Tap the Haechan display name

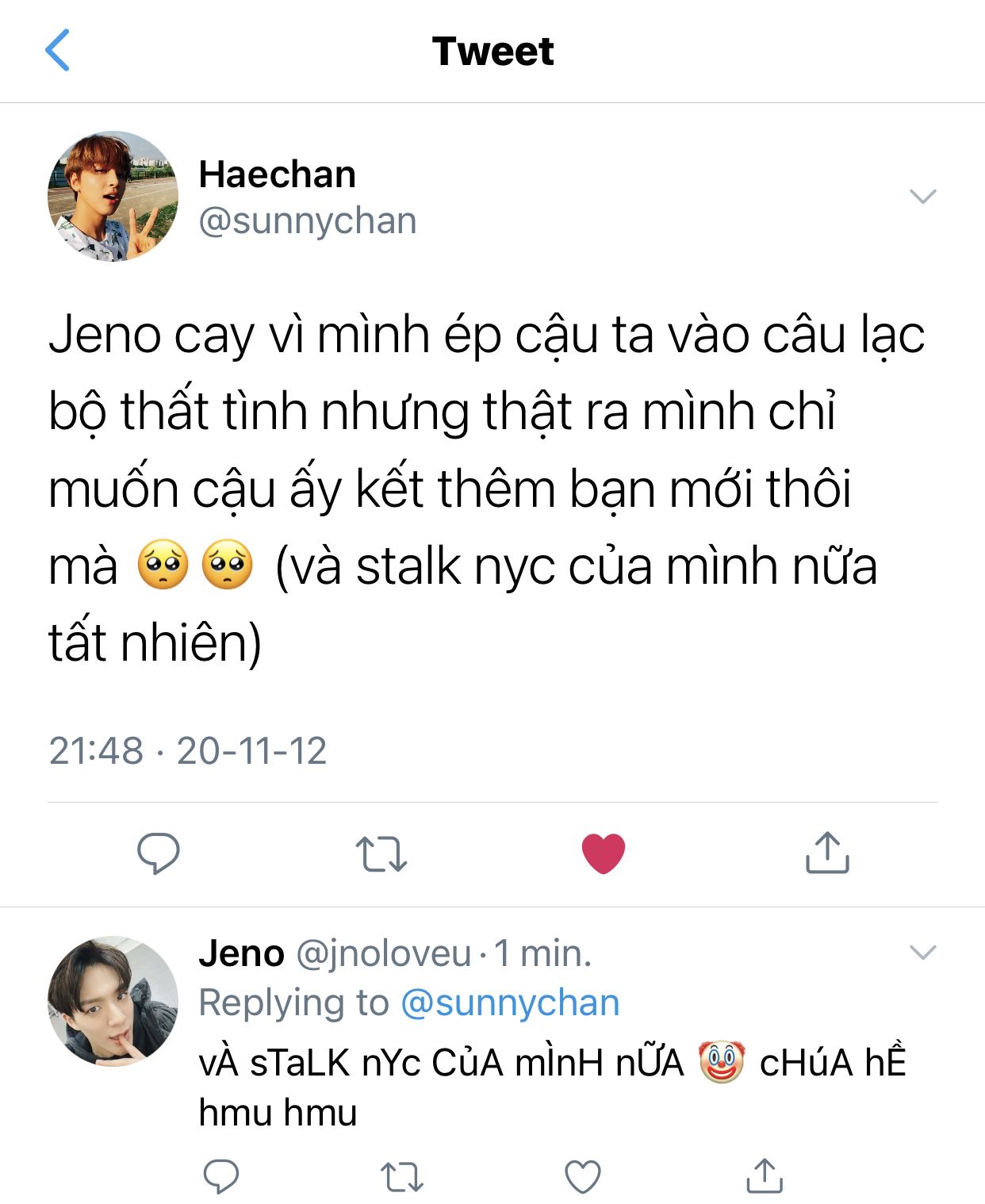pos(277,174)
